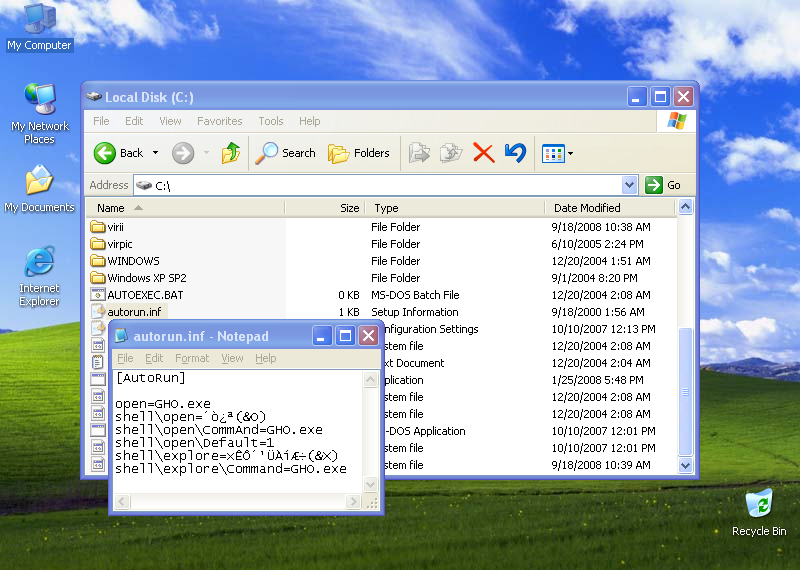Click the Explorer scrollbar up arrow
The height and width of the screenshot is (570, 800).
[685, 207]
